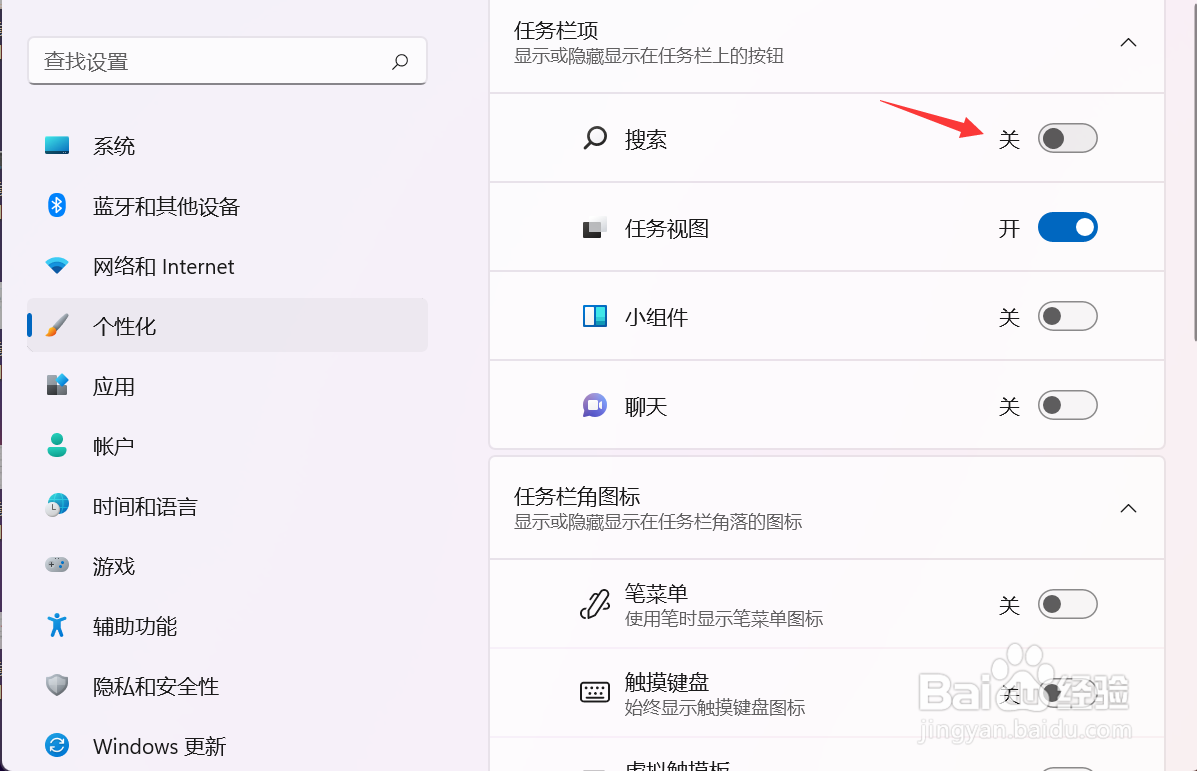Click the Chat icon in the 聊天 row
Viewport: 1197px width, 771px height.
pyautogui.click(x=595, y=405)
